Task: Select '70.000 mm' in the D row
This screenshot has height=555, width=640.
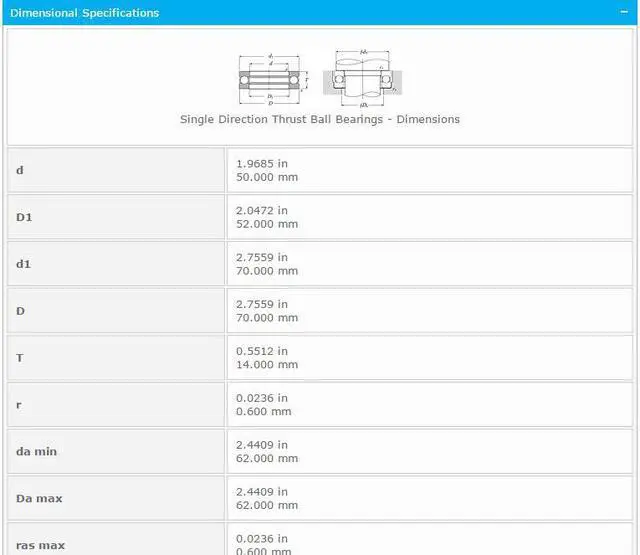Action: click(x=267, y=318)
